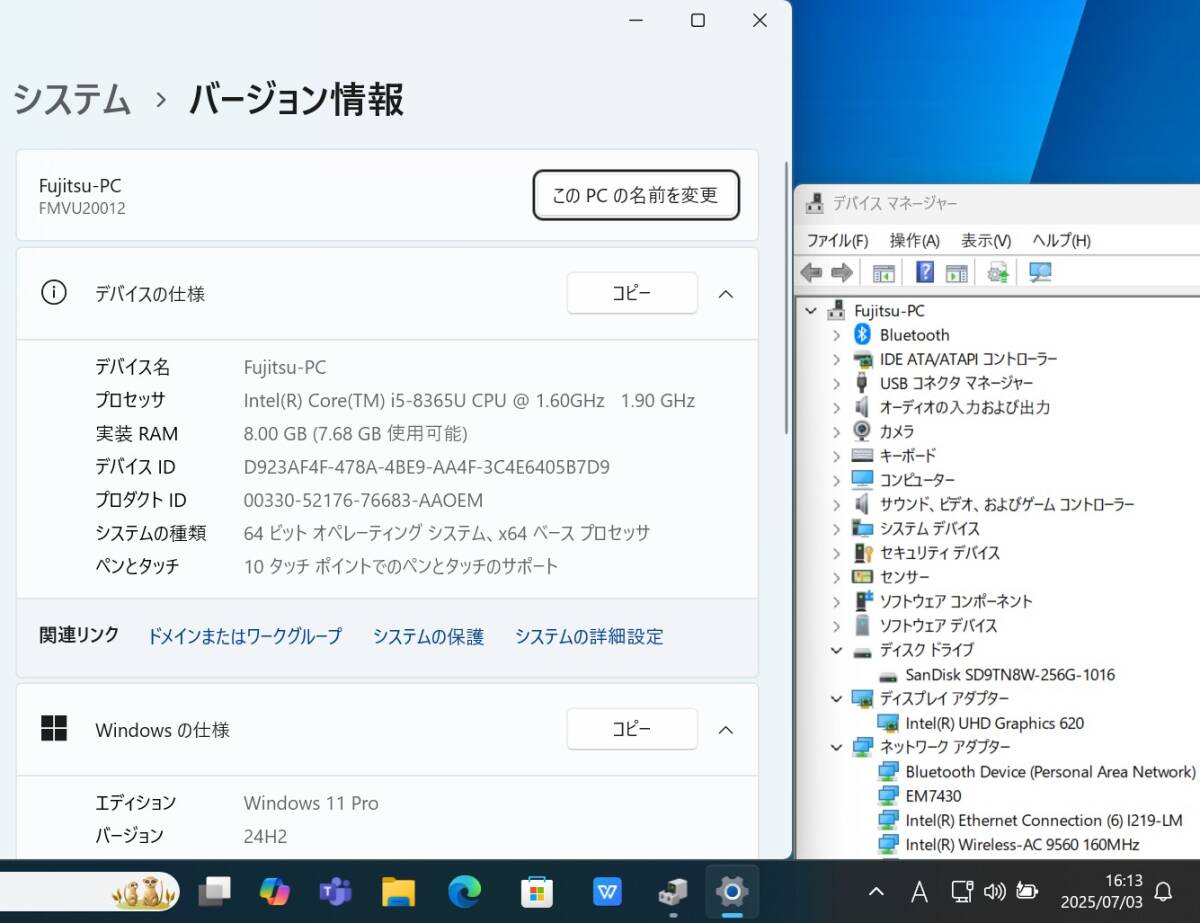Open Microsoft Teams from the taskbar

point(335,890)
